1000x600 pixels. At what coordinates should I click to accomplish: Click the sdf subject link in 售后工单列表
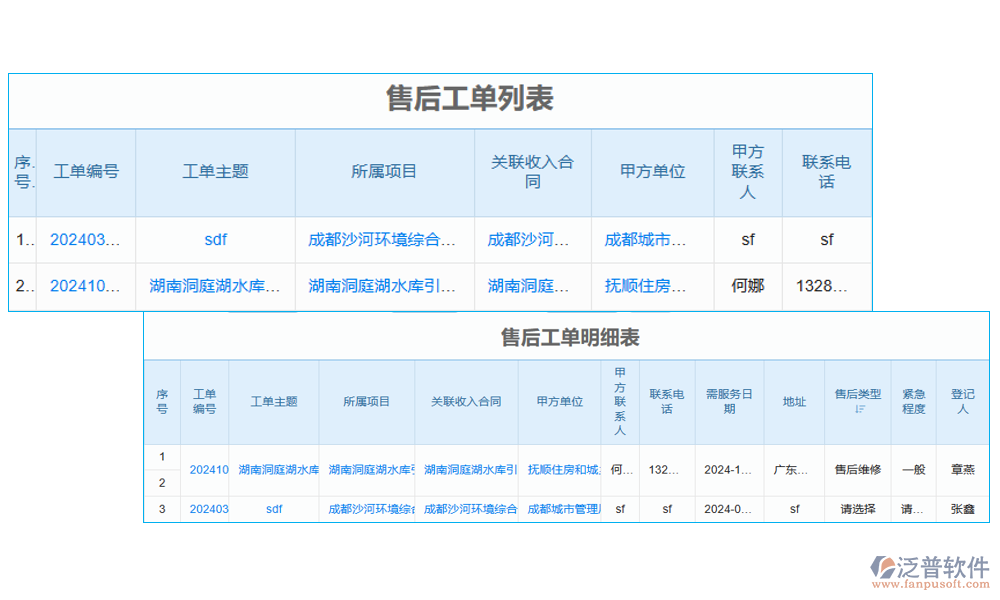pyautogui.click(x=215, y=240)
